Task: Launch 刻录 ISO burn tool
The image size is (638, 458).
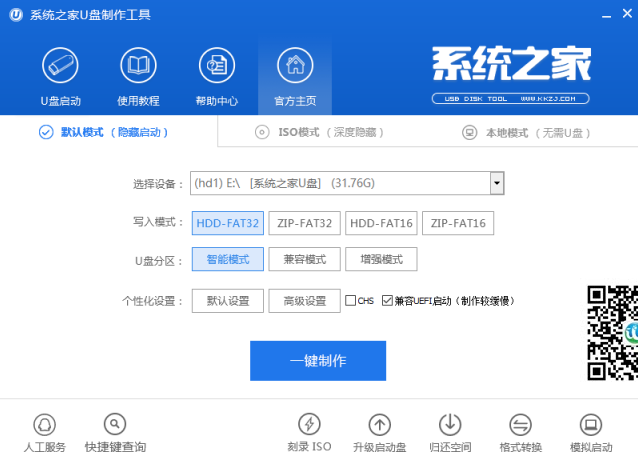Action: pos(310,424)
